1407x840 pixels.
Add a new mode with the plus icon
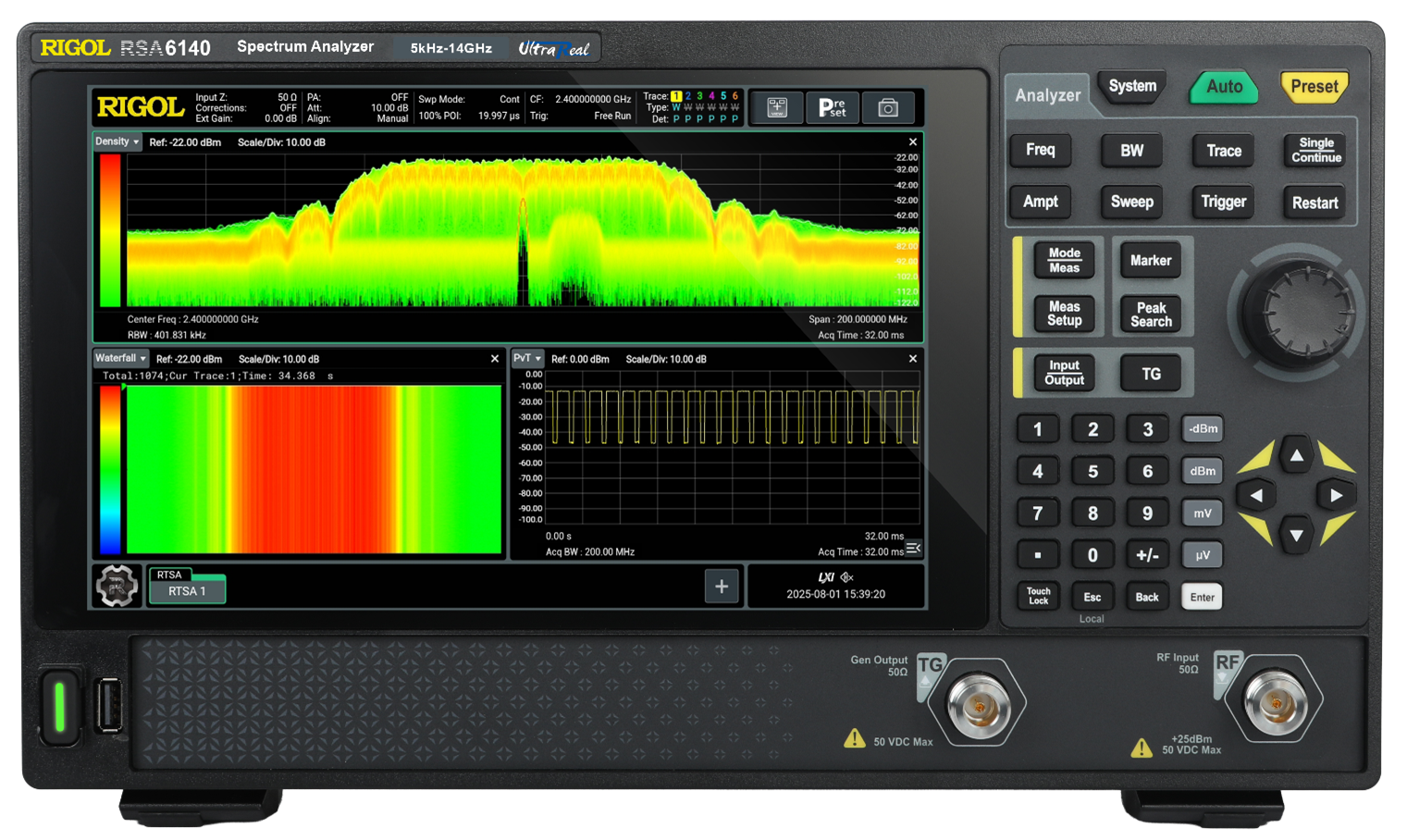tap(722, 586)
